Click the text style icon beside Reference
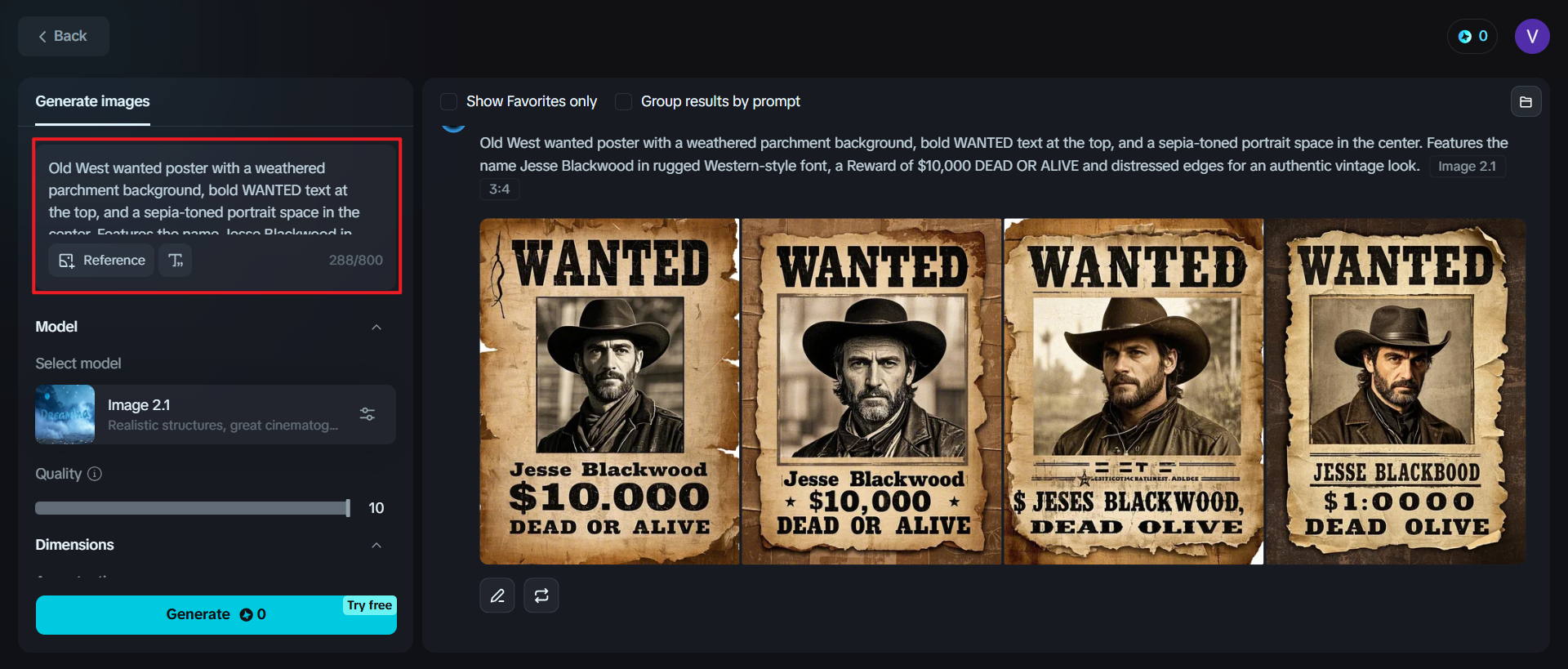The height and width of the screenshot is (669, 1568). click(175, 260)
